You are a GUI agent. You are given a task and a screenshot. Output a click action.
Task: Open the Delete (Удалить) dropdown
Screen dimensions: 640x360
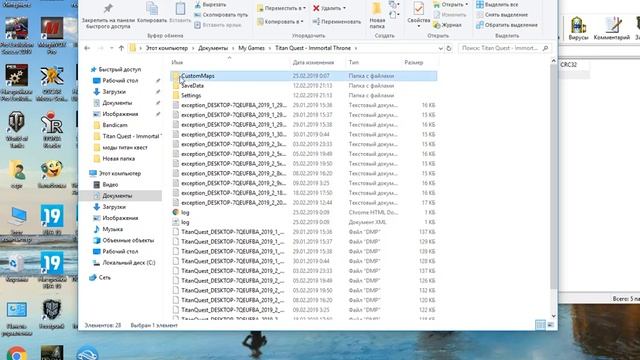pyautogui.click(x=329, y=8)
